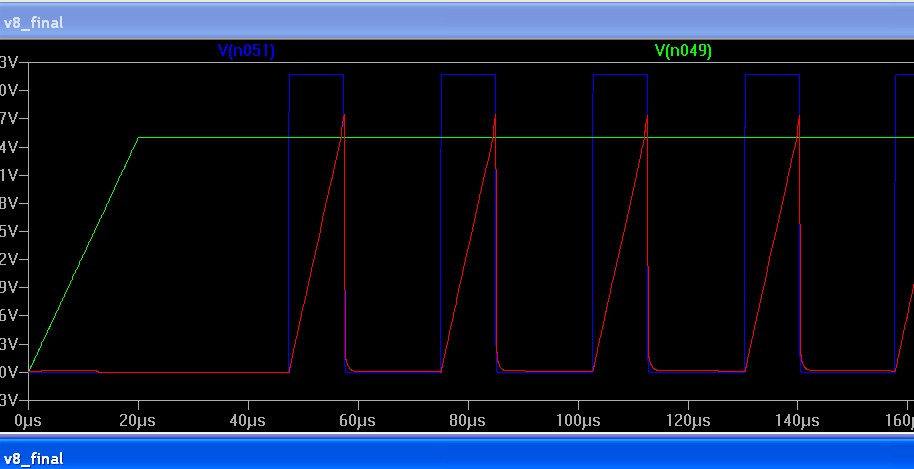Click the rising green ramp before 20µs
Screen dimensions: 914x469
click(85, 253)
